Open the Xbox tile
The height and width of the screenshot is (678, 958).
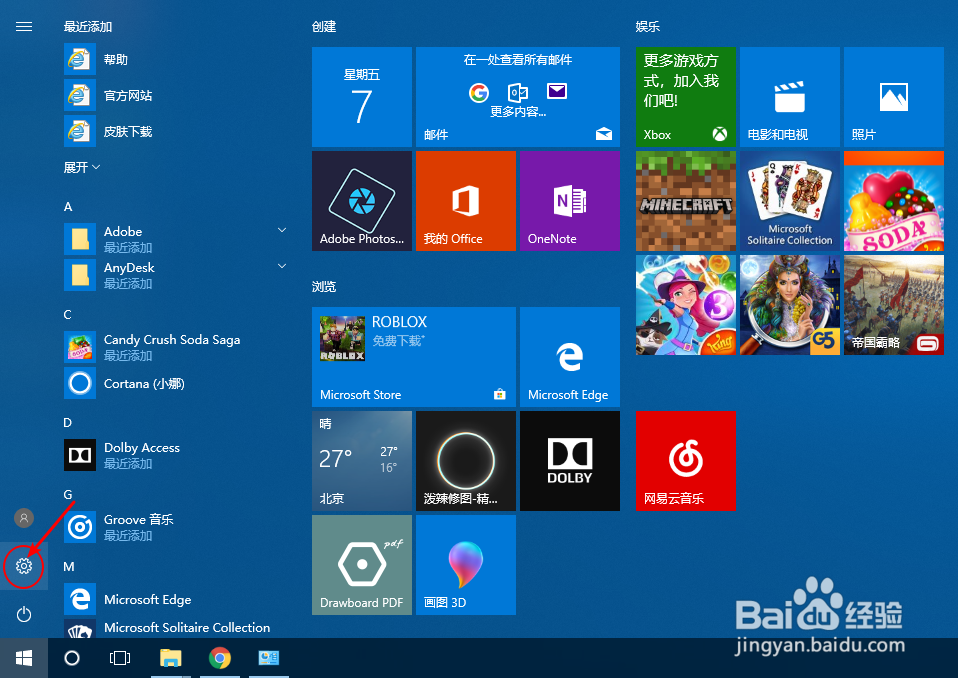(686, 97)
